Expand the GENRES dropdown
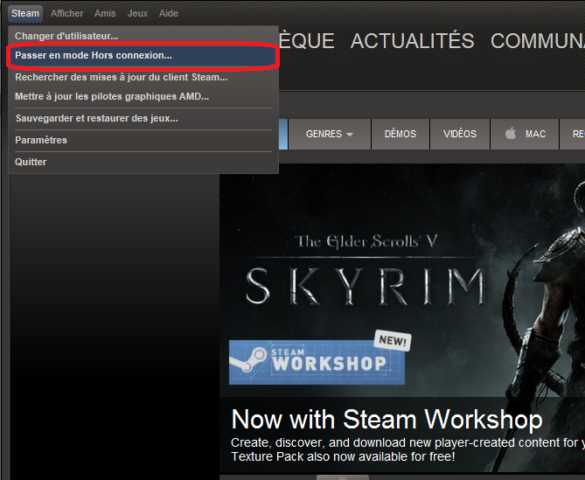 coord(329,134)
